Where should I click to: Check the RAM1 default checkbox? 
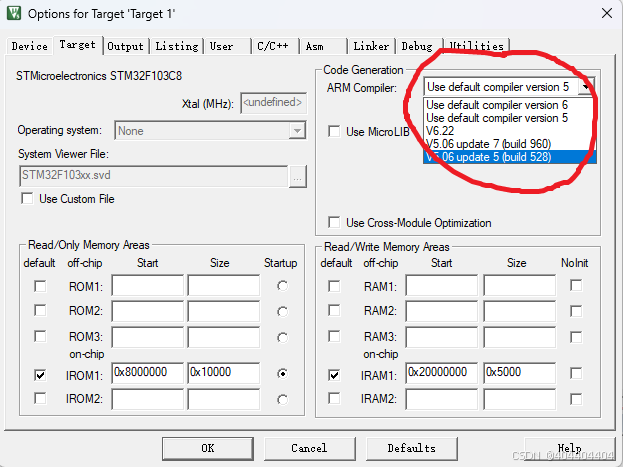[x=334, y=286]
